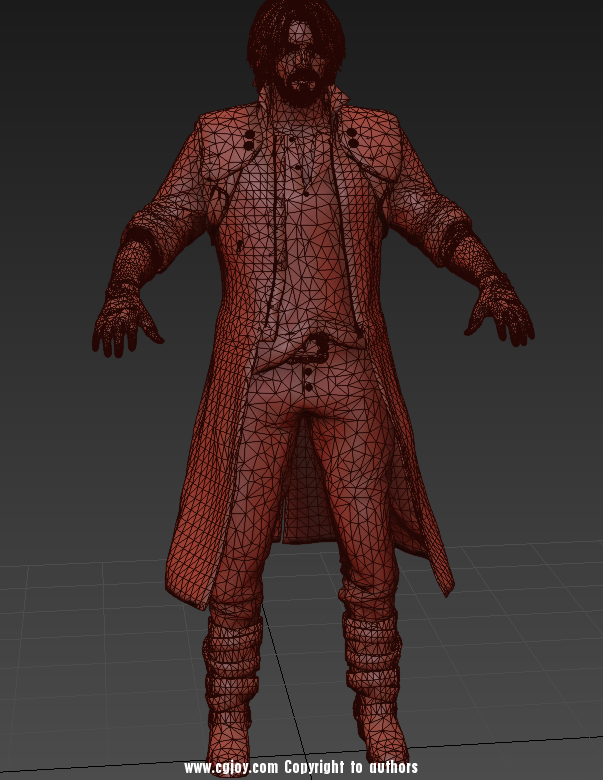
Task: Select the rolled sleeve cuff on the left arm
Action: [x=140, y=245]
